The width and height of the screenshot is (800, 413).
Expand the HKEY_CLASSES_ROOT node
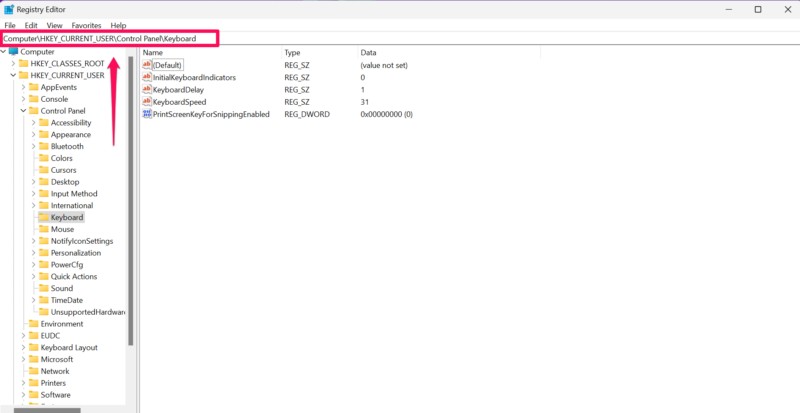click(14, 63)
